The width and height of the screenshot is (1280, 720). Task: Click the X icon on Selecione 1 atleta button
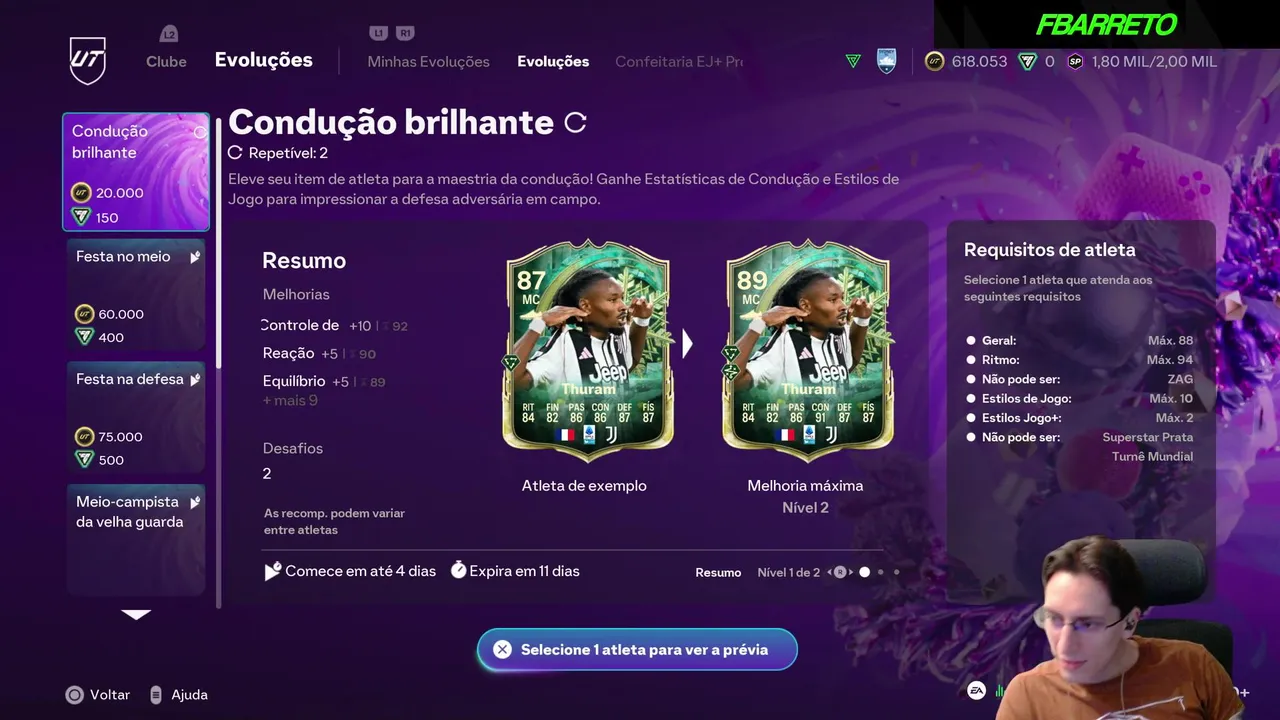502,649
